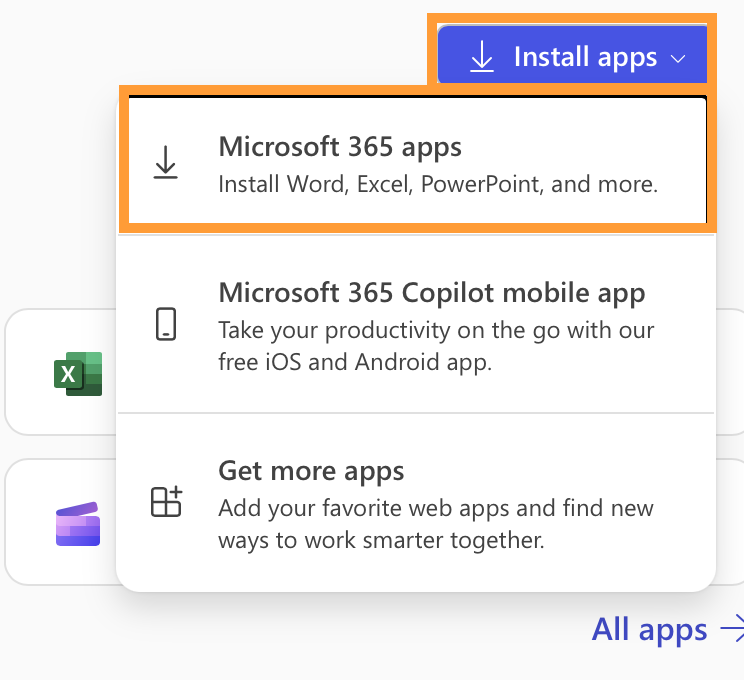The width and height of the screenshot is (744, 680).
Task: Click 'free iOS and Android app.' description text
Action: click(x=355, y=362)
